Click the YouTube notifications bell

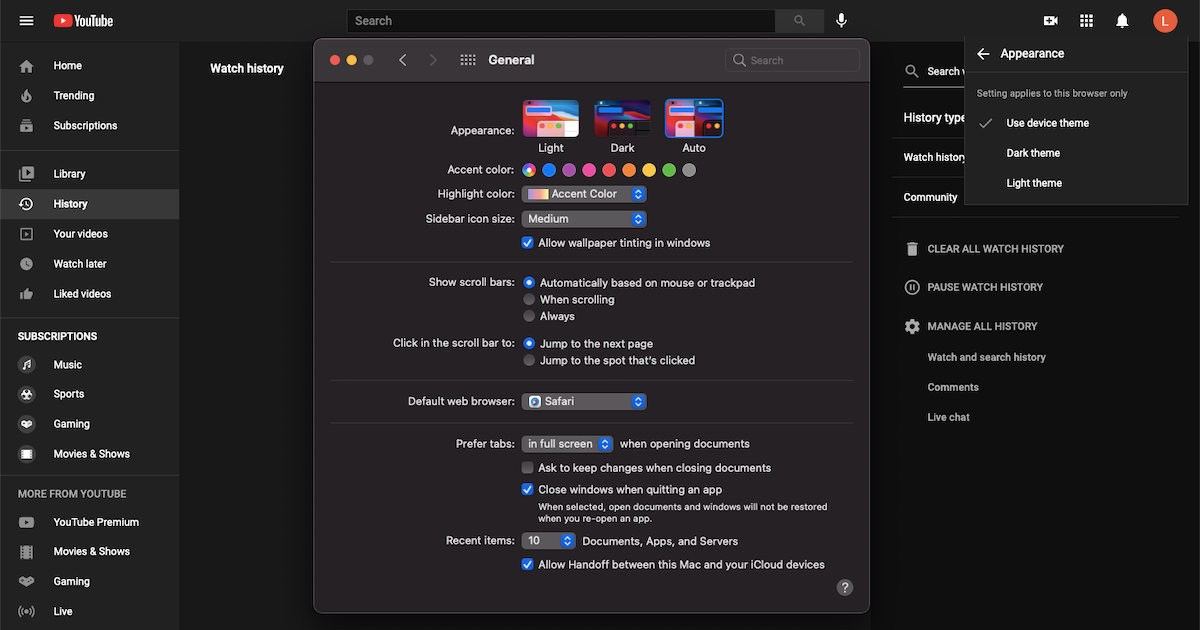pos(1121,20)
